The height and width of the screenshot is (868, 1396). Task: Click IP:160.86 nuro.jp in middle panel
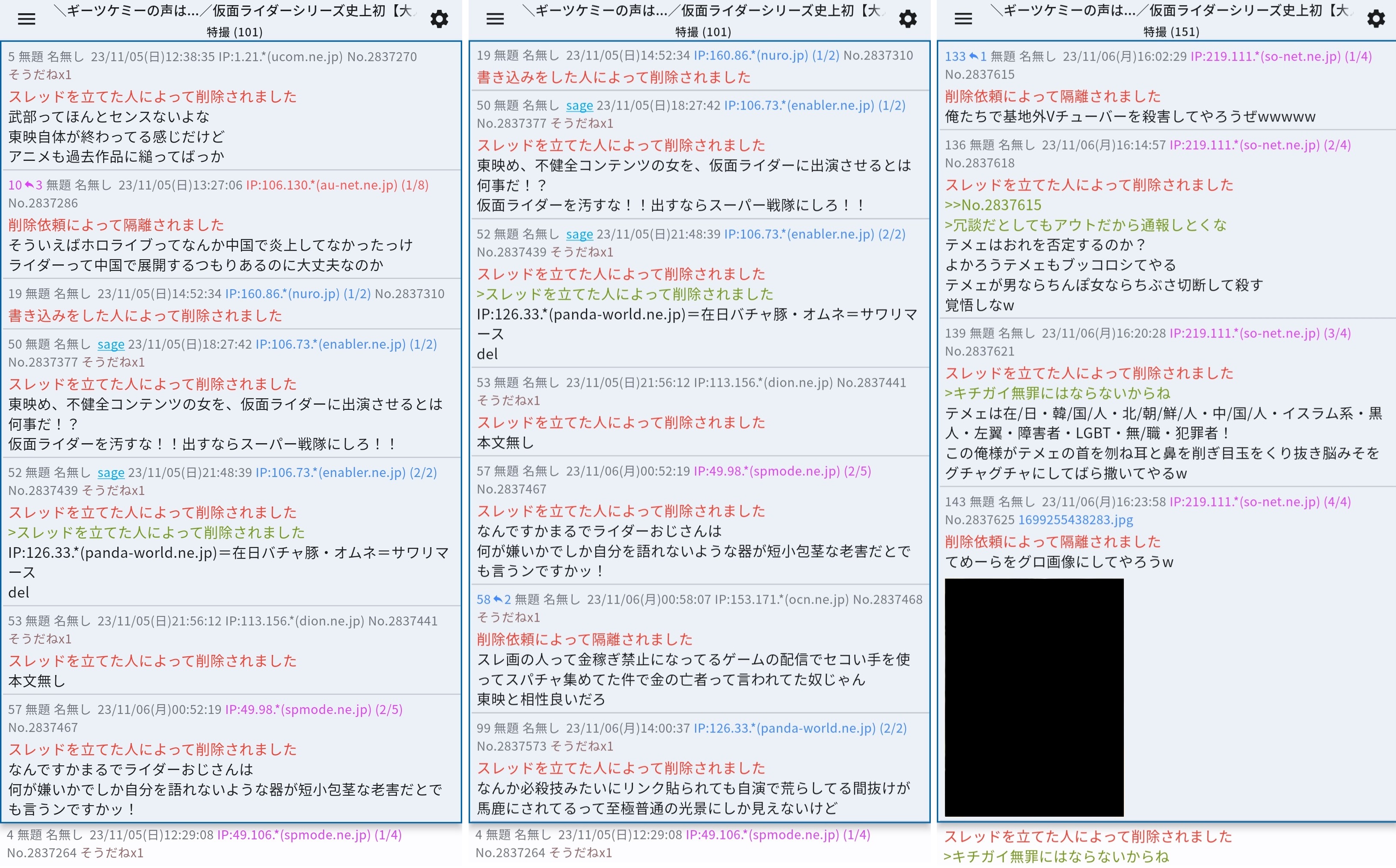[x=751, y=55]
